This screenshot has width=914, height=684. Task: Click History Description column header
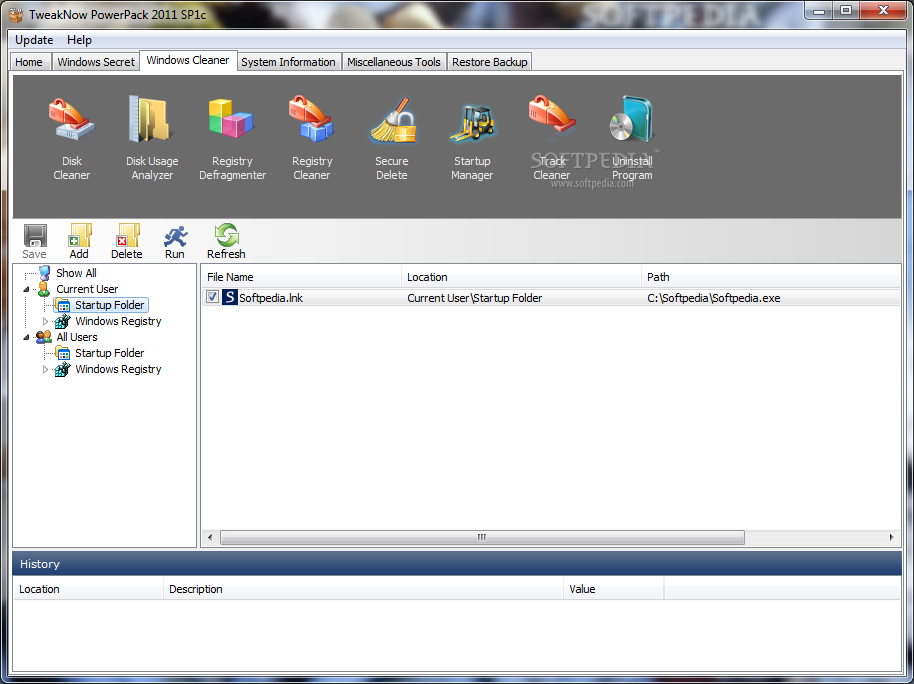point(363,589)
